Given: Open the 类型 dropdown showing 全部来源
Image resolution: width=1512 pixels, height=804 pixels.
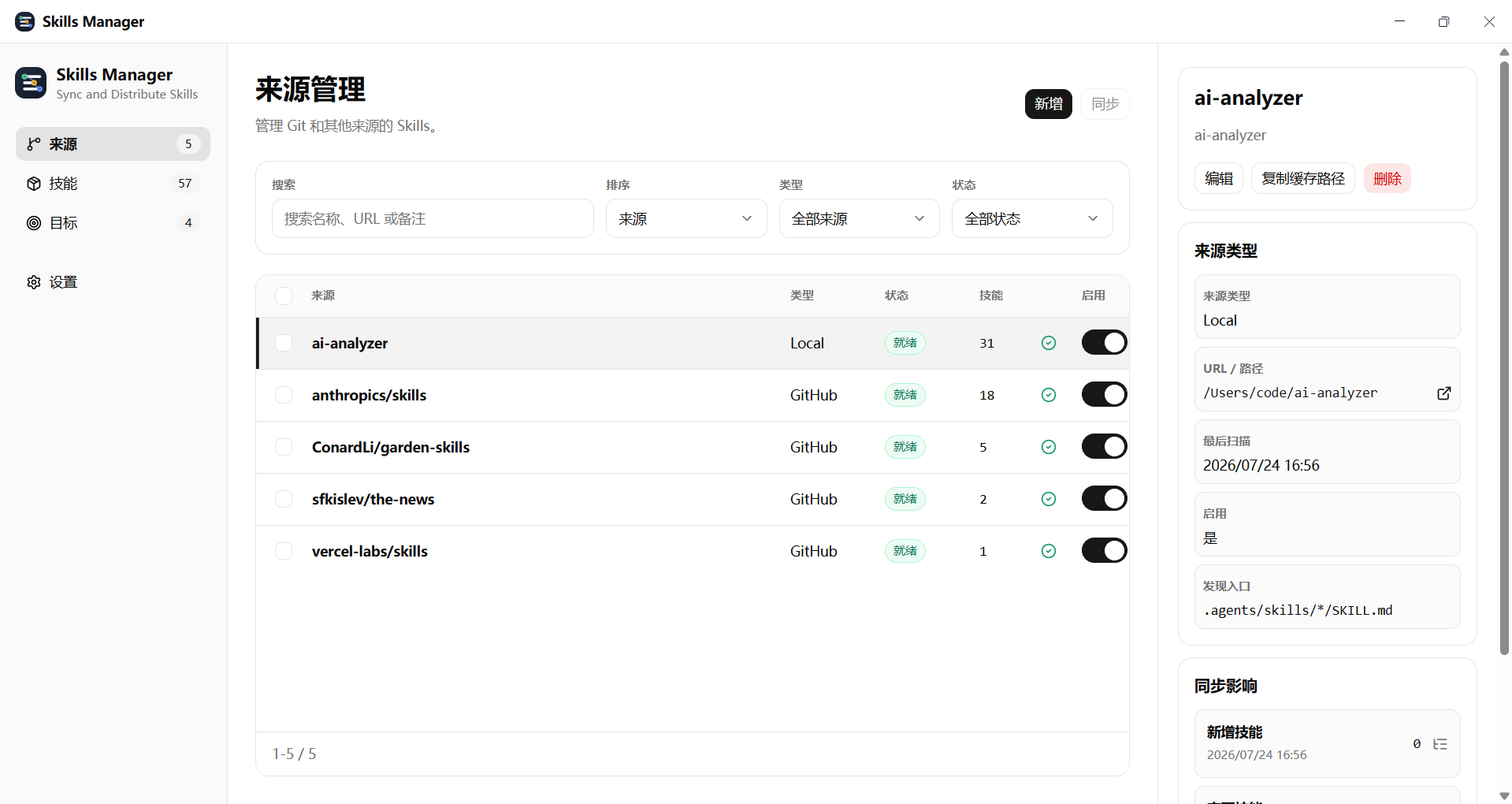Looking at the screenshot, I should pos(859,218).
